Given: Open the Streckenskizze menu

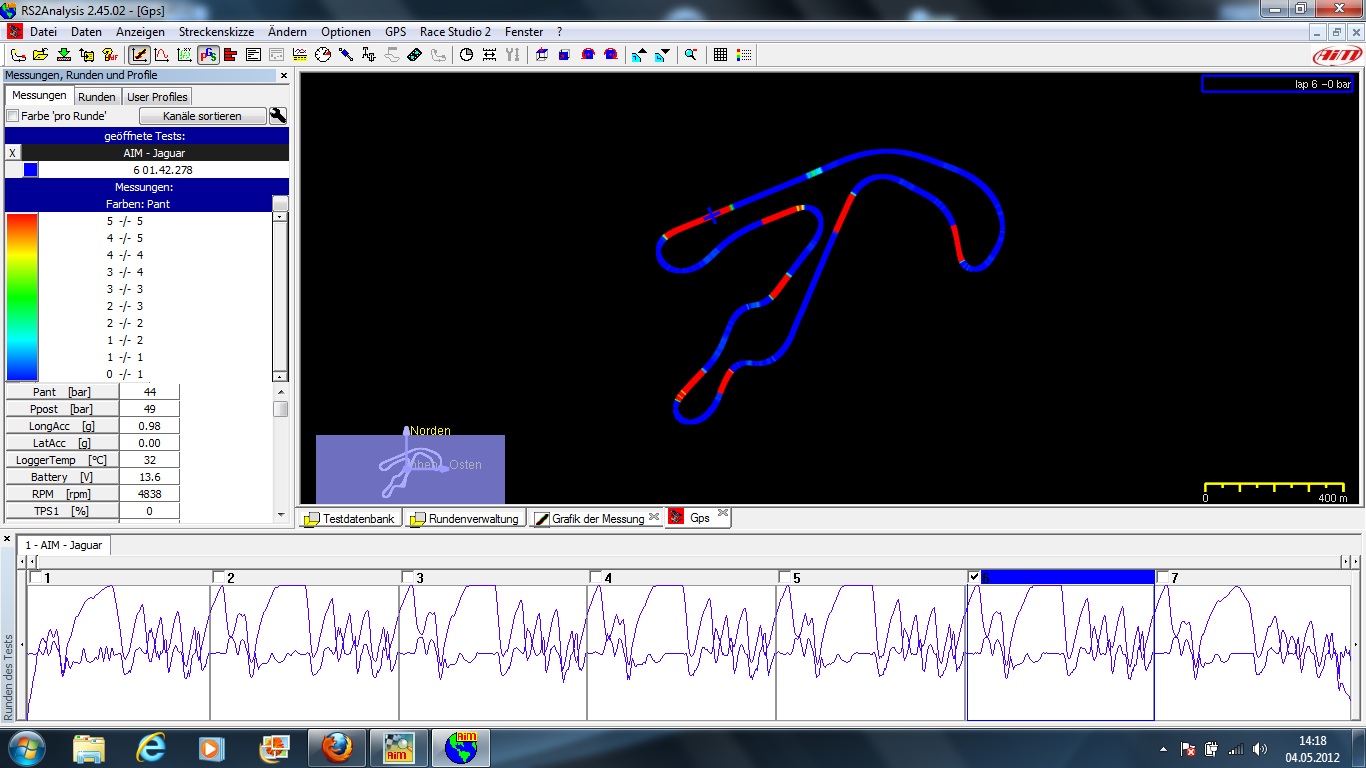Looking at the screenshot, I should pyautogui.click(x=216, y=32).
